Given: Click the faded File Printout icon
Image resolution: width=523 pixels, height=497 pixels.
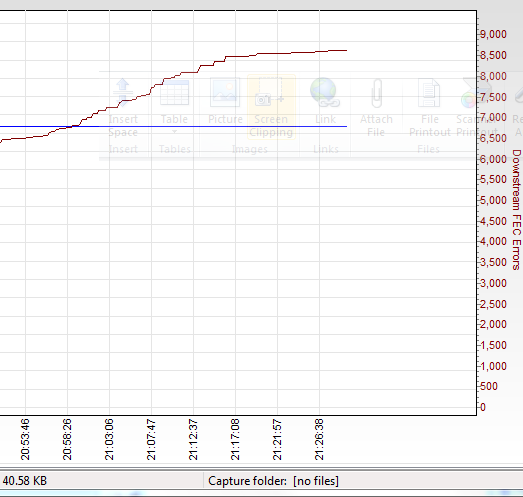Looking at the screenshot, I should point(429,92).
